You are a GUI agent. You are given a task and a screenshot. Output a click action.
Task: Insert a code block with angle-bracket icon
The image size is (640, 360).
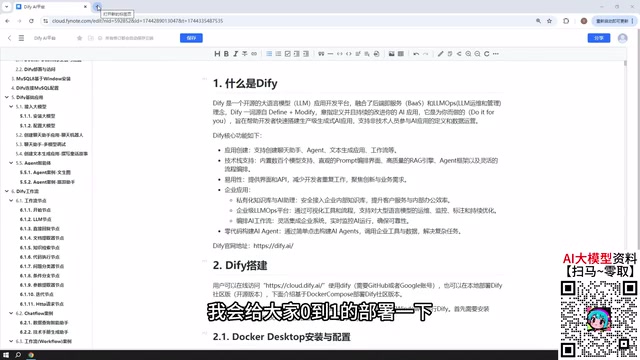(x=349, y=54)
